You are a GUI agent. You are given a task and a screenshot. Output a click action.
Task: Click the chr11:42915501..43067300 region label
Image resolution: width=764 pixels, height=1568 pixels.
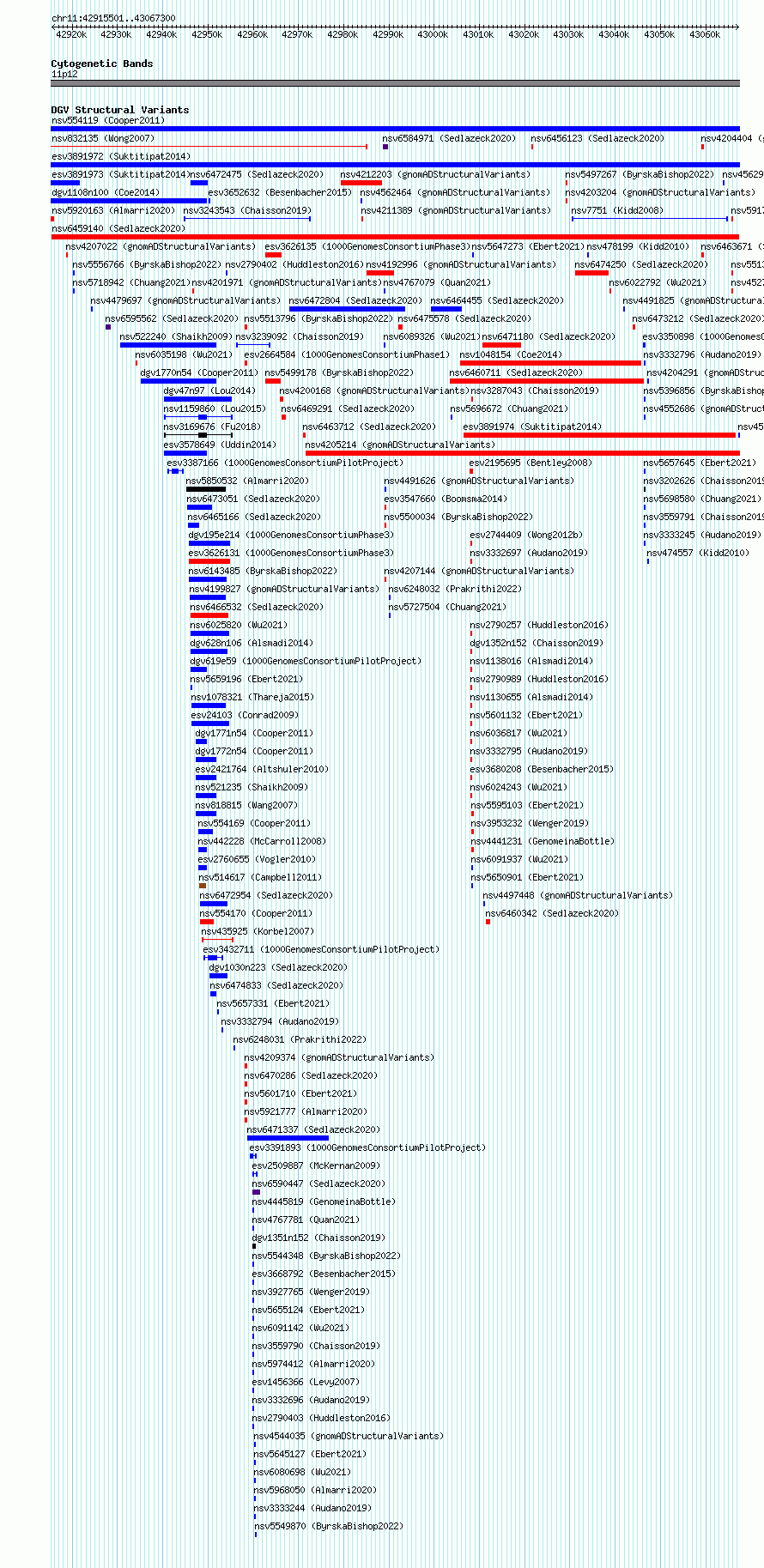pos(113,18)
